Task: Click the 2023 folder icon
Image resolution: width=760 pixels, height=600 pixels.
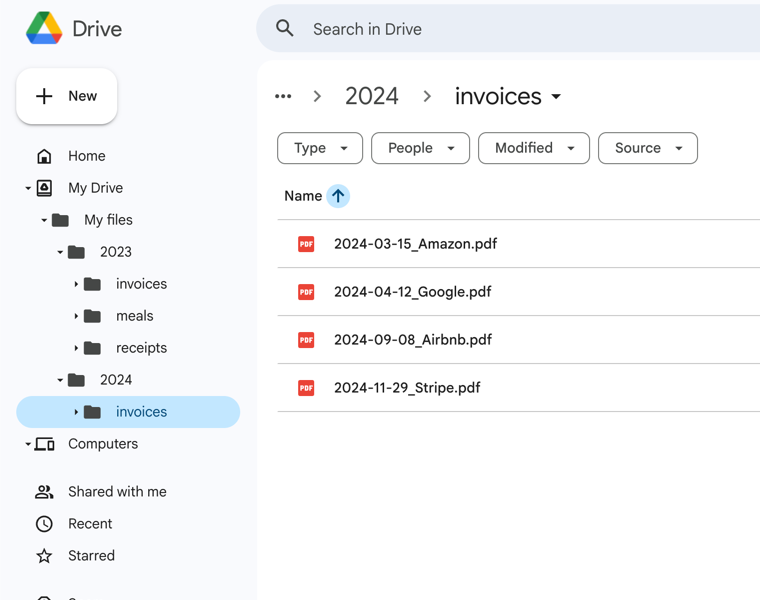Action: tap(76, 252)
